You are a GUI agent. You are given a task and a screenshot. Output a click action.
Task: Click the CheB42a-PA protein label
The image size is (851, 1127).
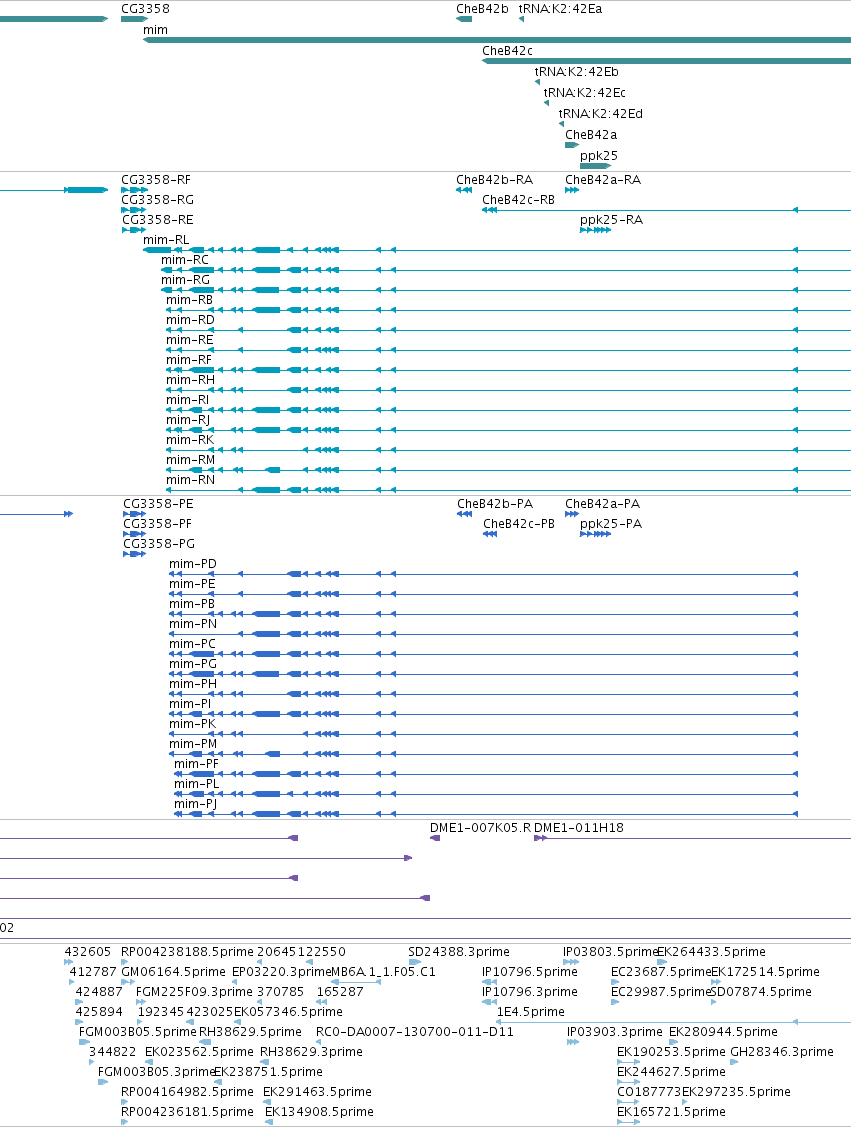point(602,504)
